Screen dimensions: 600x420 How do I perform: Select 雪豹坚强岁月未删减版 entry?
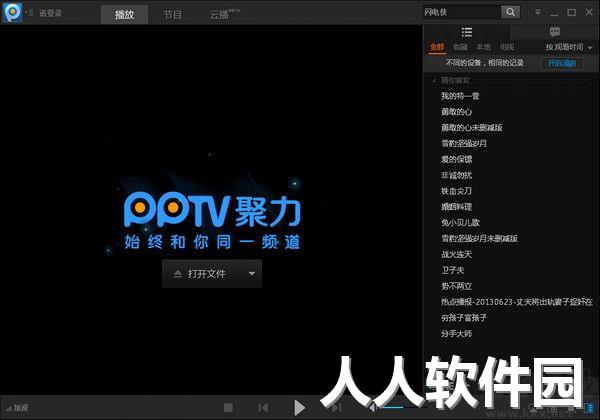(479, 238)
